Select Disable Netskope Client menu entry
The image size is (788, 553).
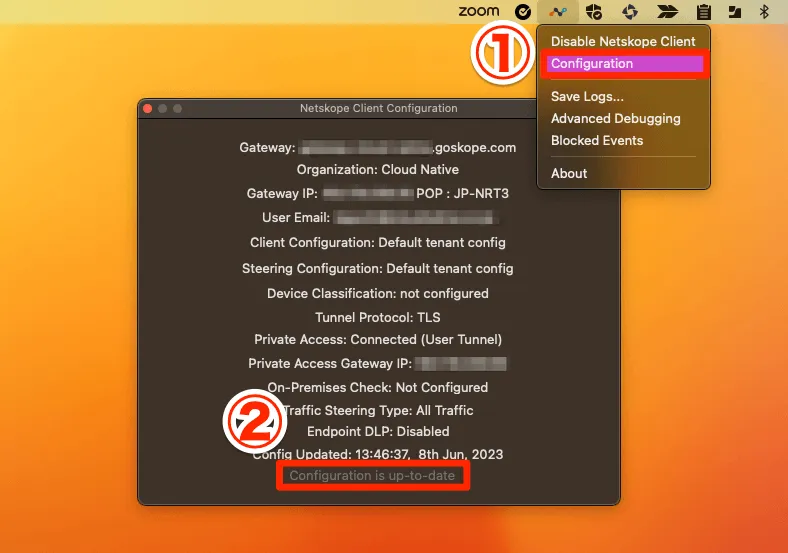(x=623, y=41)
